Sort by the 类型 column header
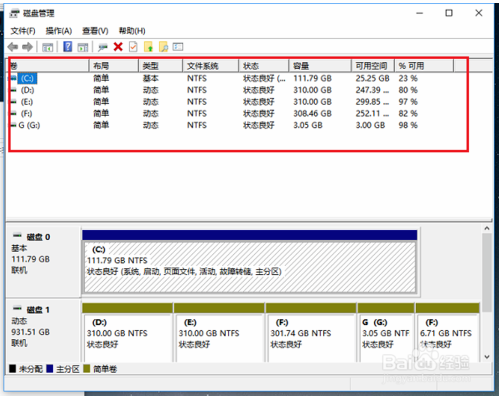The width and height of the screenshot is (499, 396). pos(160,66)
